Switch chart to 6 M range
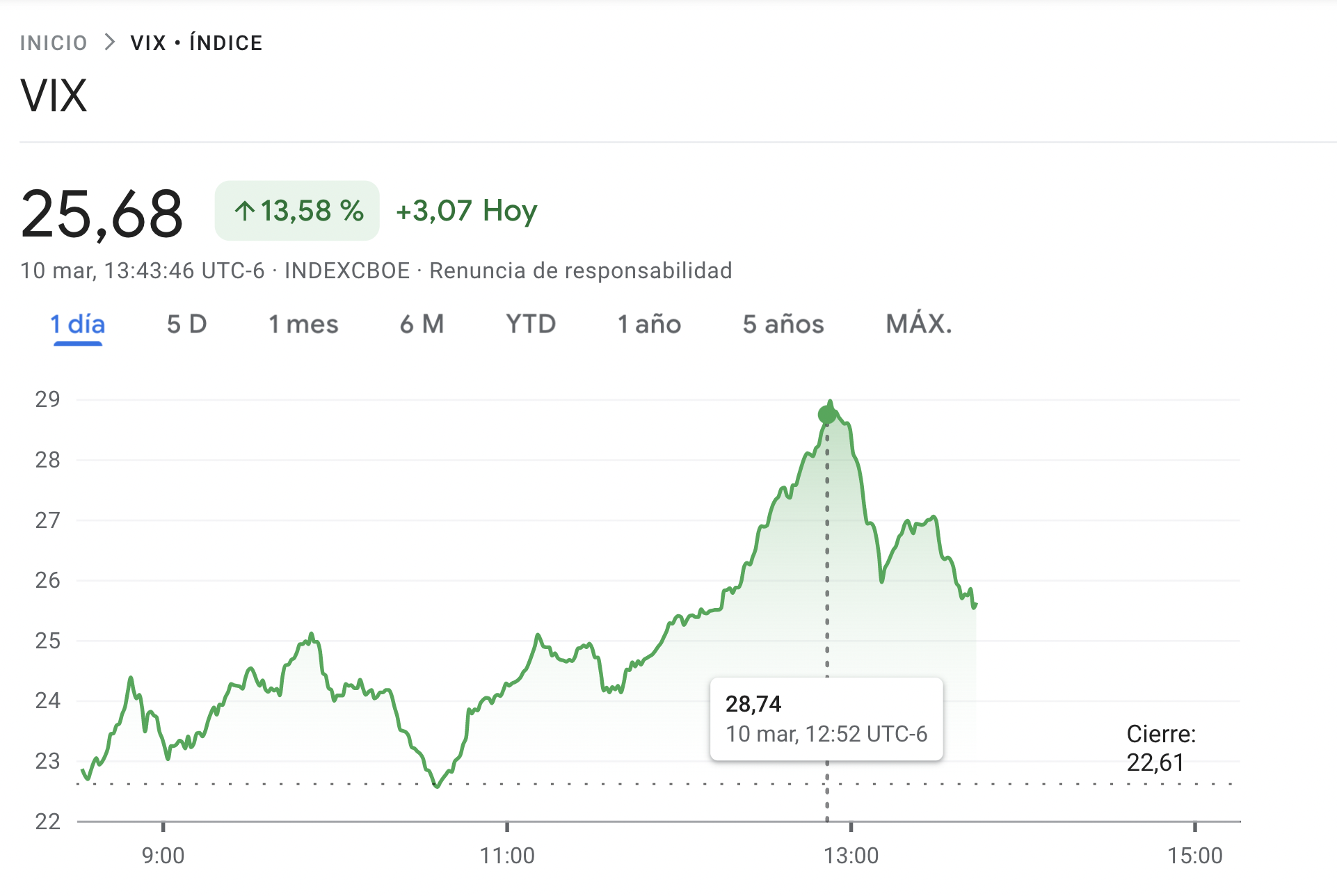Screen dimensions: 1337x896 click(x=422, y=324)
